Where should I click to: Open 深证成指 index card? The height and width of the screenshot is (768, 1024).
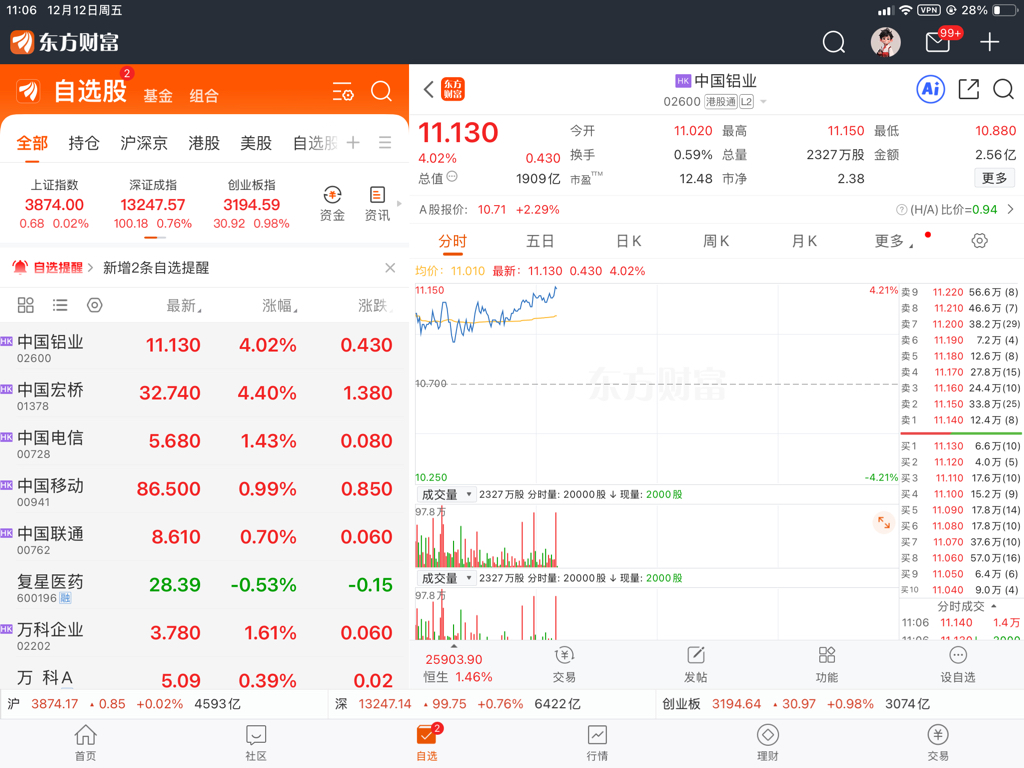click(x=153, y=204)
